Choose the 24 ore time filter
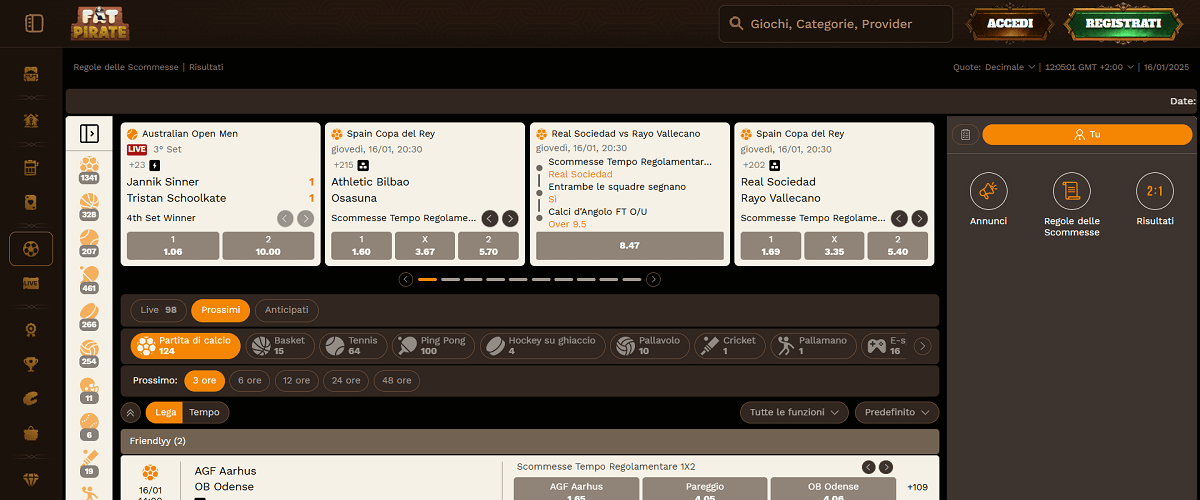 coord(346,380)
